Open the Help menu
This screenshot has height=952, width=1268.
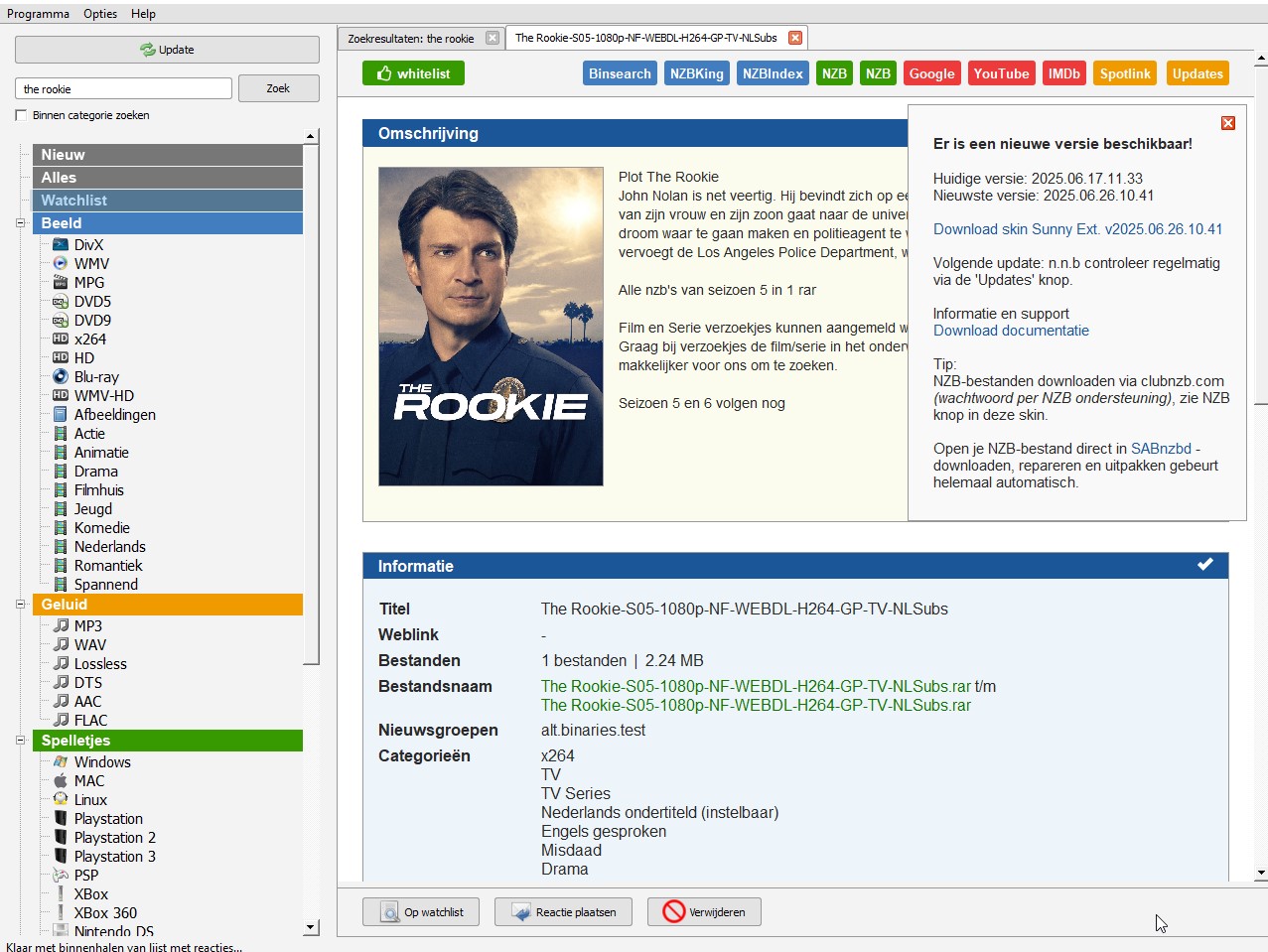(143, 14)
